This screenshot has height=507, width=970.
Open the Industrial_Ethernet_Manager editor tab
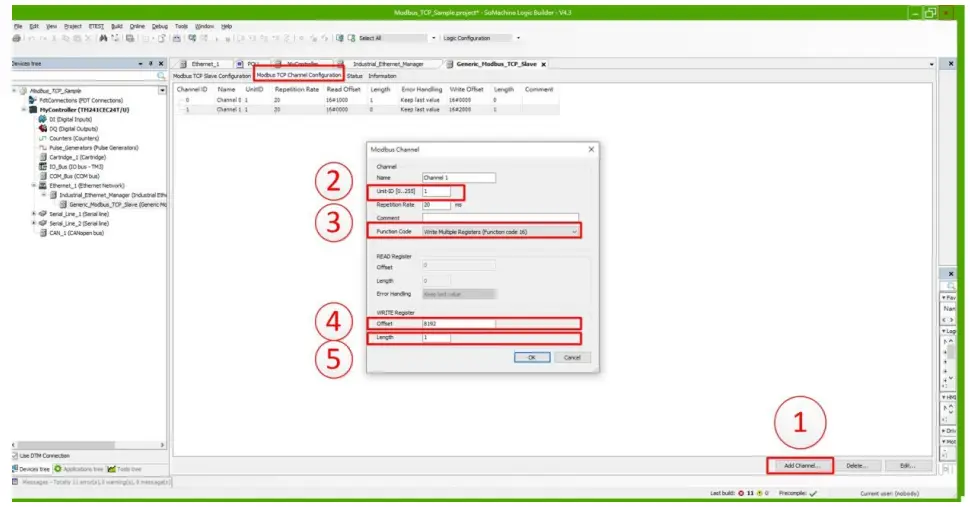click(x=388, y=64)
